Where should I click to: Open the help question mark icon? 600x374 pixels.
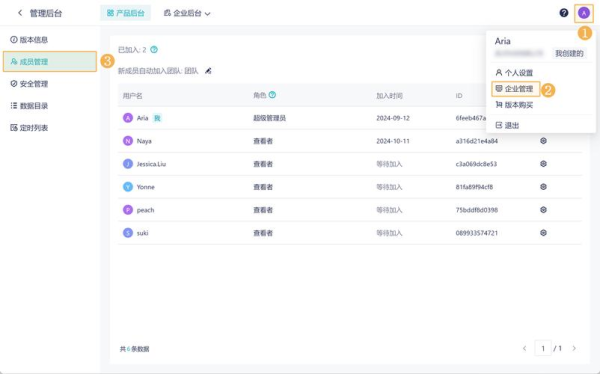(564, 13)
